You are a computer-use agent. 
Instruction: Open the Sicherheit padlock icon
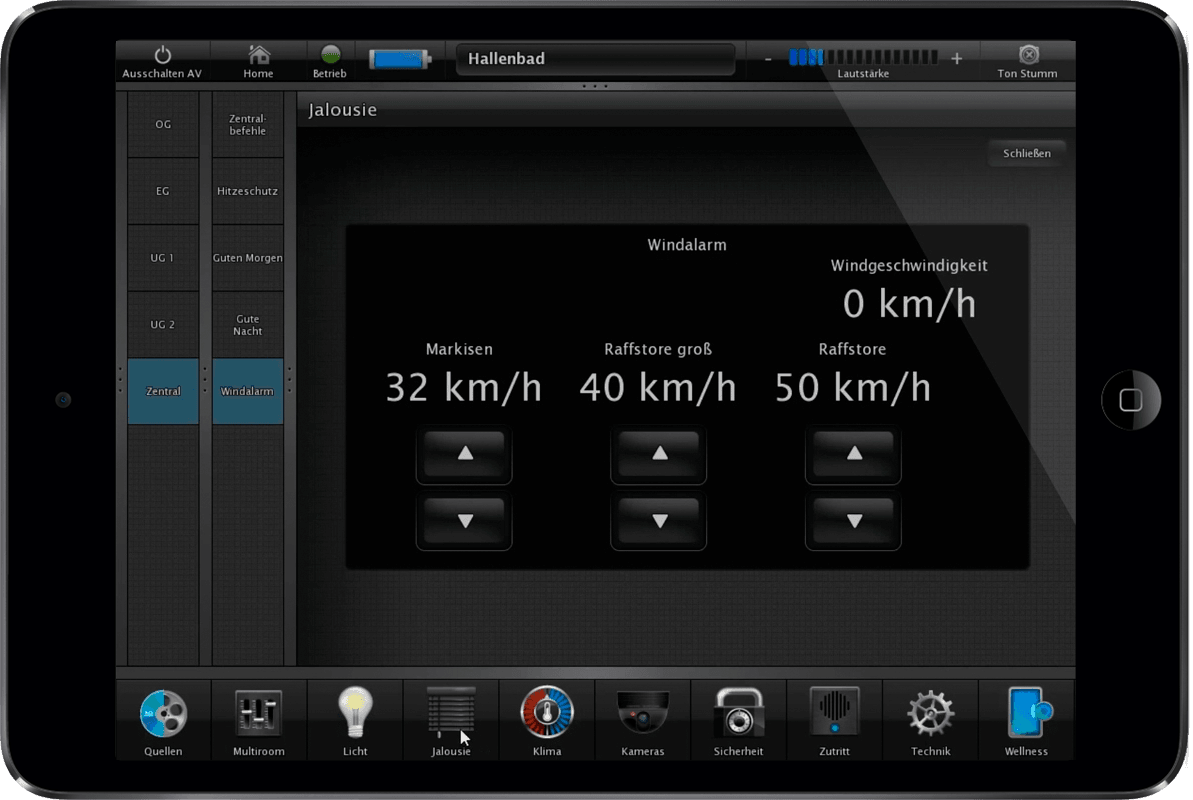pyautogui.click(x=738, y=714)
